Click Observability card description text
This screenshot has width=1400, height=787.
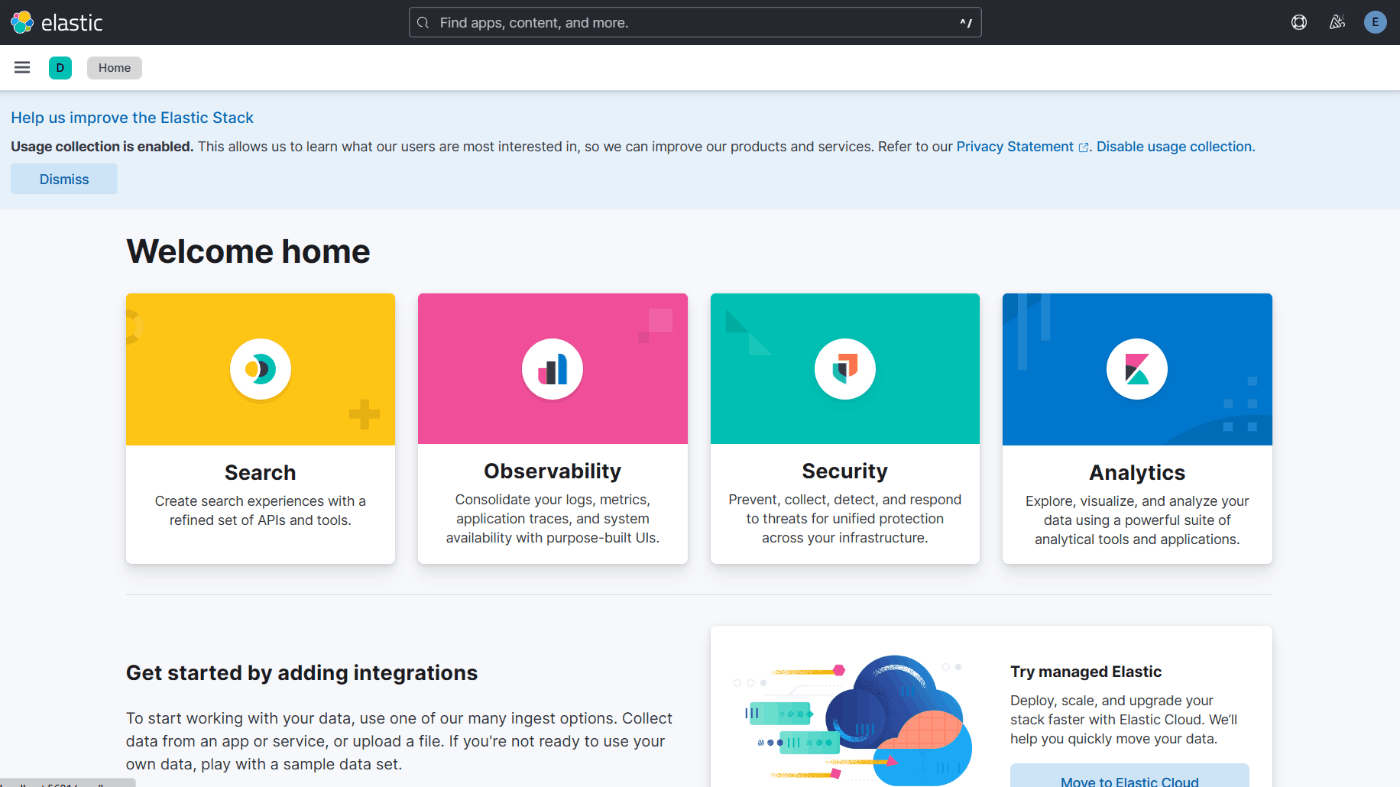click(x=552, y=518)
